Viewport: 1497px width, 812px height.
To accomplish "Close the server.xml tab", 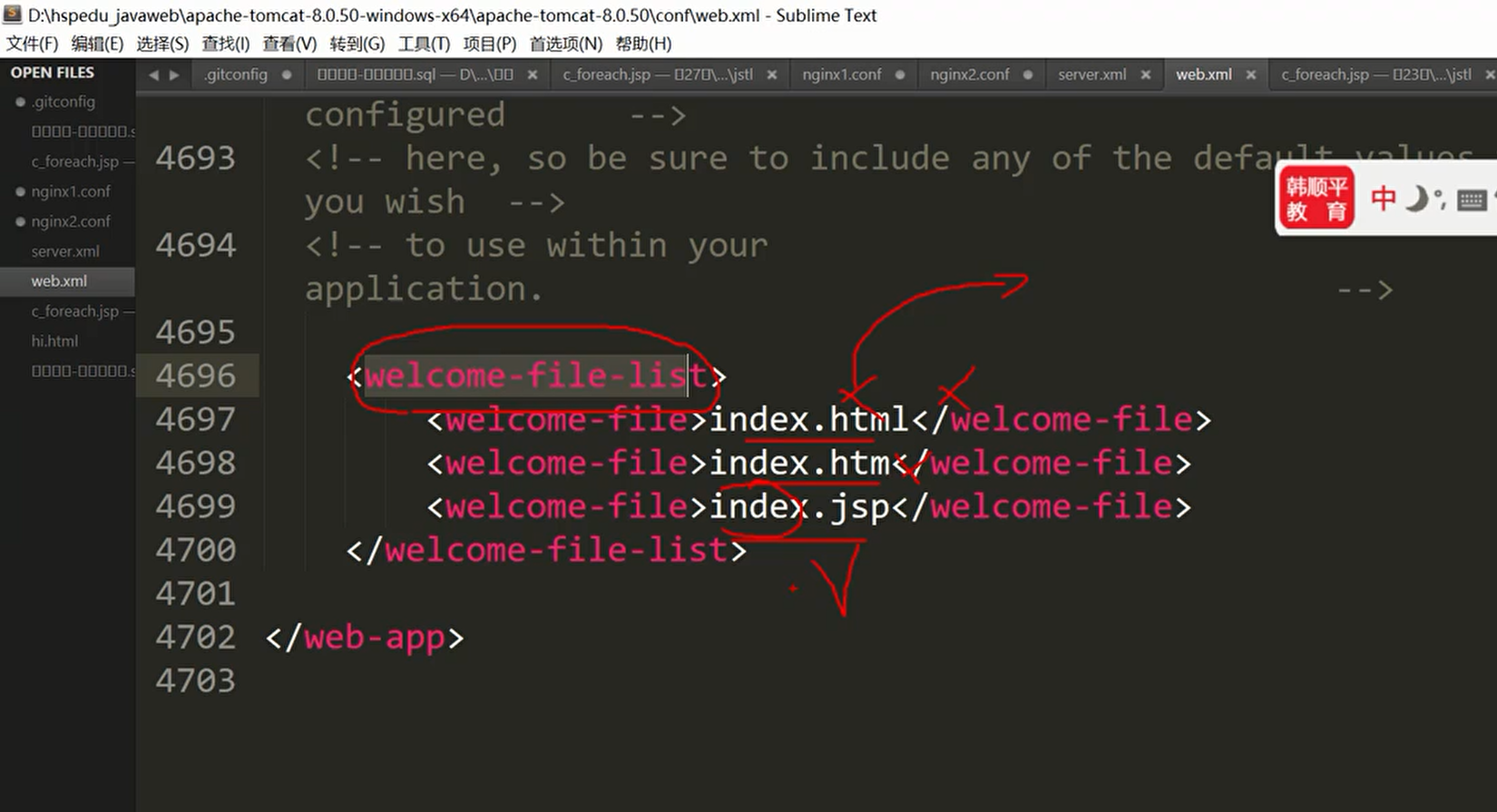I will click(1146, 75).
